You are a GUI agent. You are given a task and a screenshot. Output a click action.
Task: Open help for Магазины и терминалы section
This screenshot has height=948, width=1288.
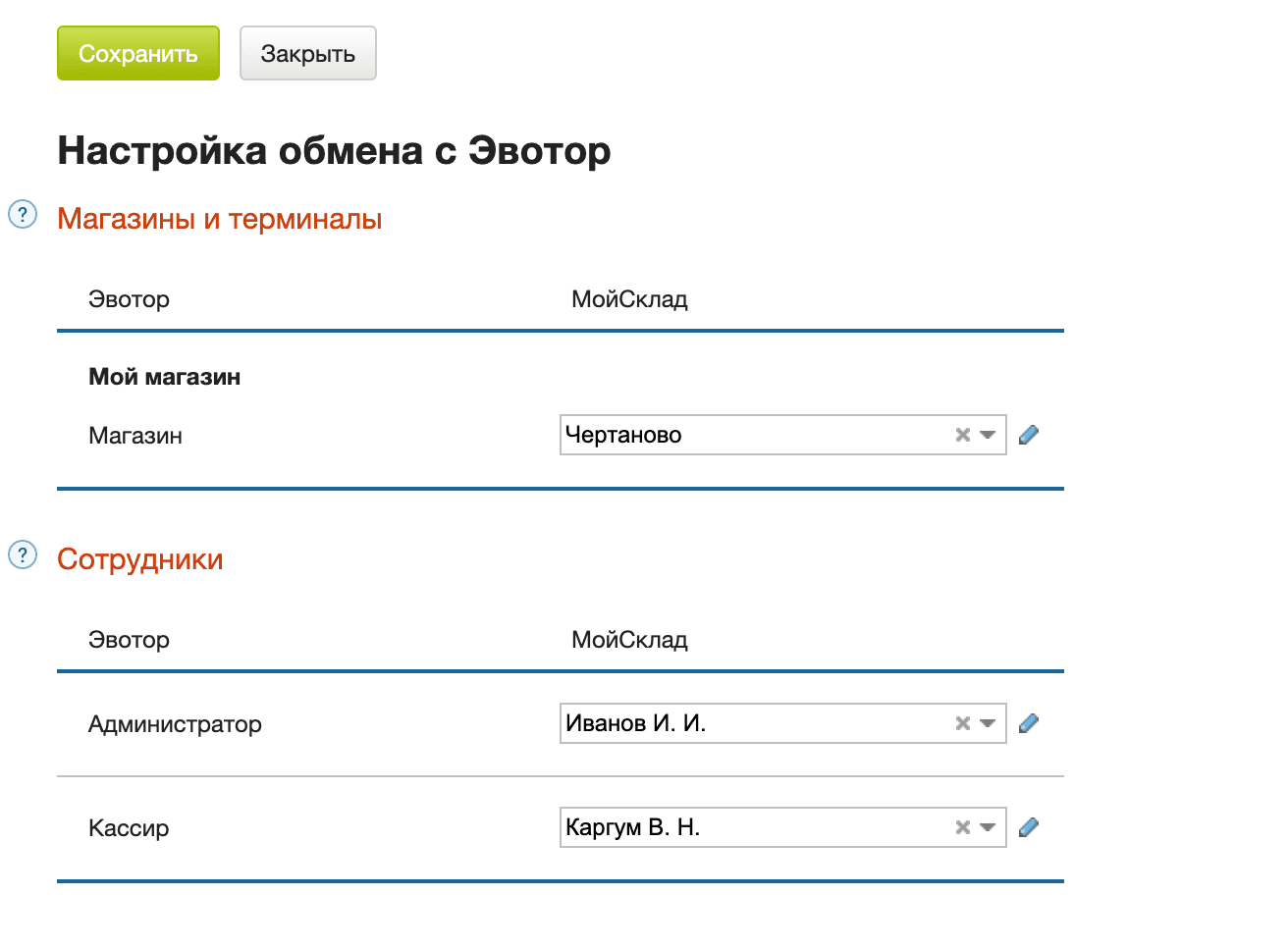pos(21,215)
